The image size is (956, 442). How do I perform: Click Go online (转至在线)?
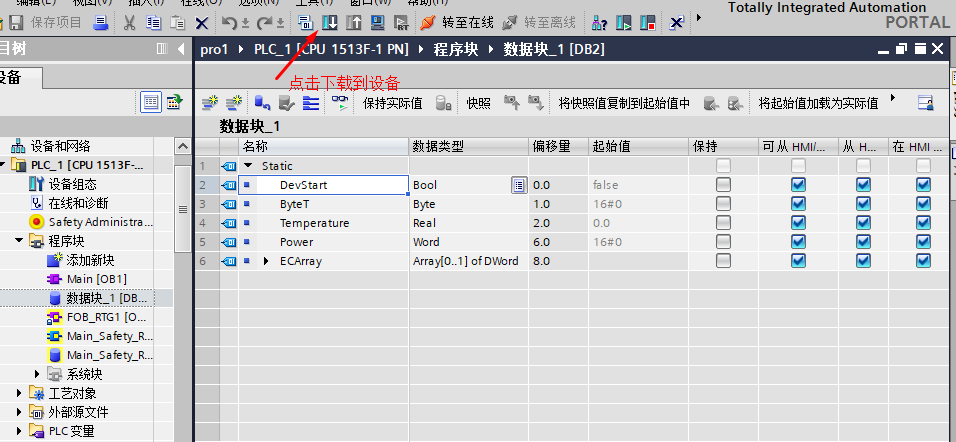click(456, 22)
